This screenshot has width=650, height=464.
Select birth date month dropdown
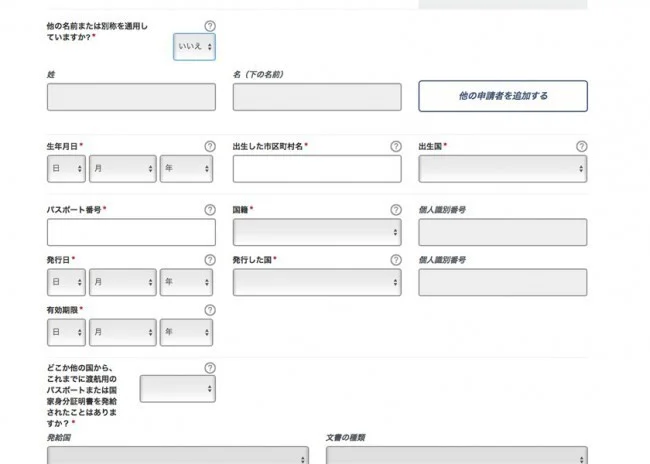coord(123,169)
